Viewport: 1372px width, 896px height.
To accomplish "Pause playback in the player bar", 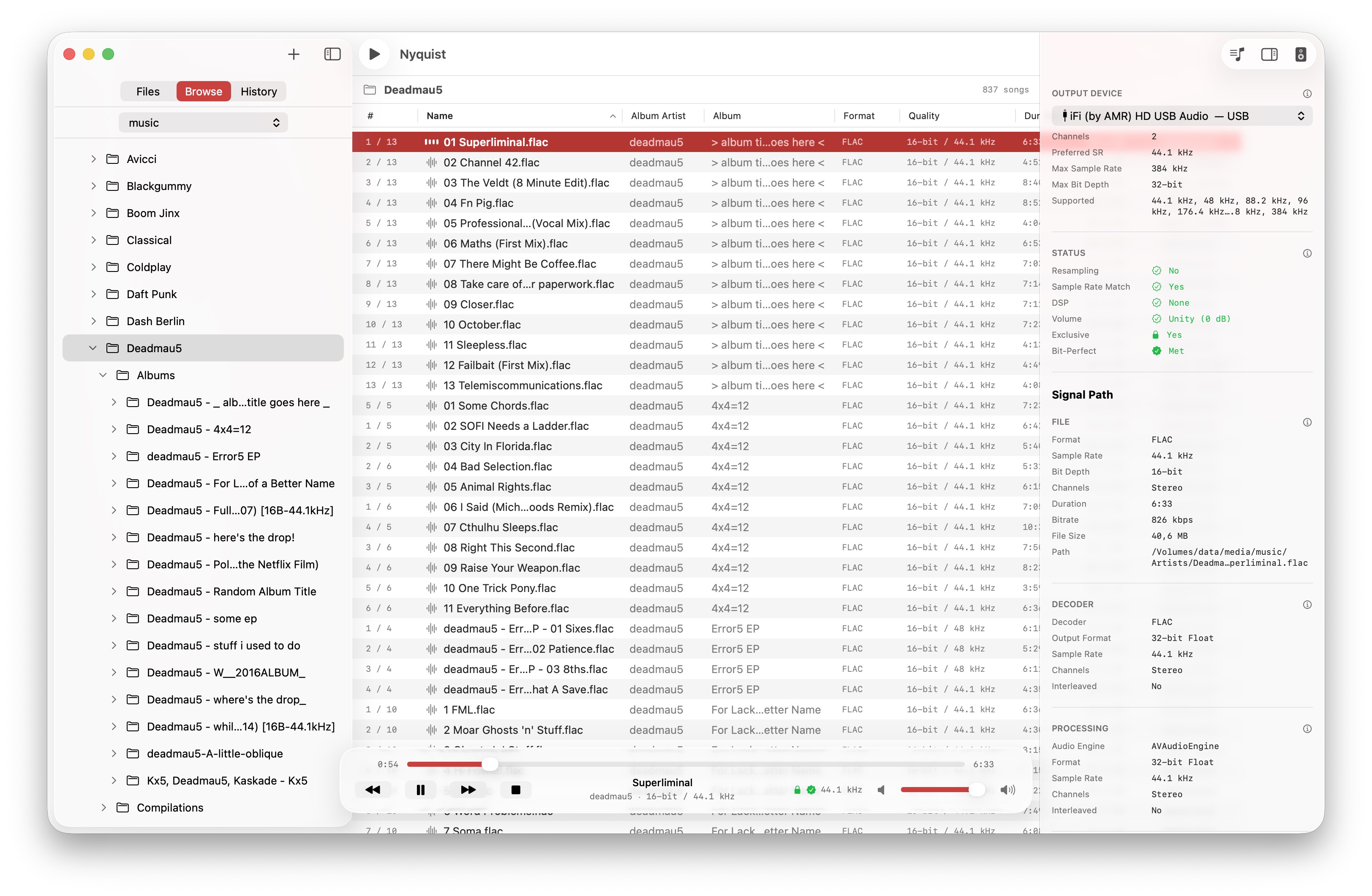I will [x=420, y=790].
